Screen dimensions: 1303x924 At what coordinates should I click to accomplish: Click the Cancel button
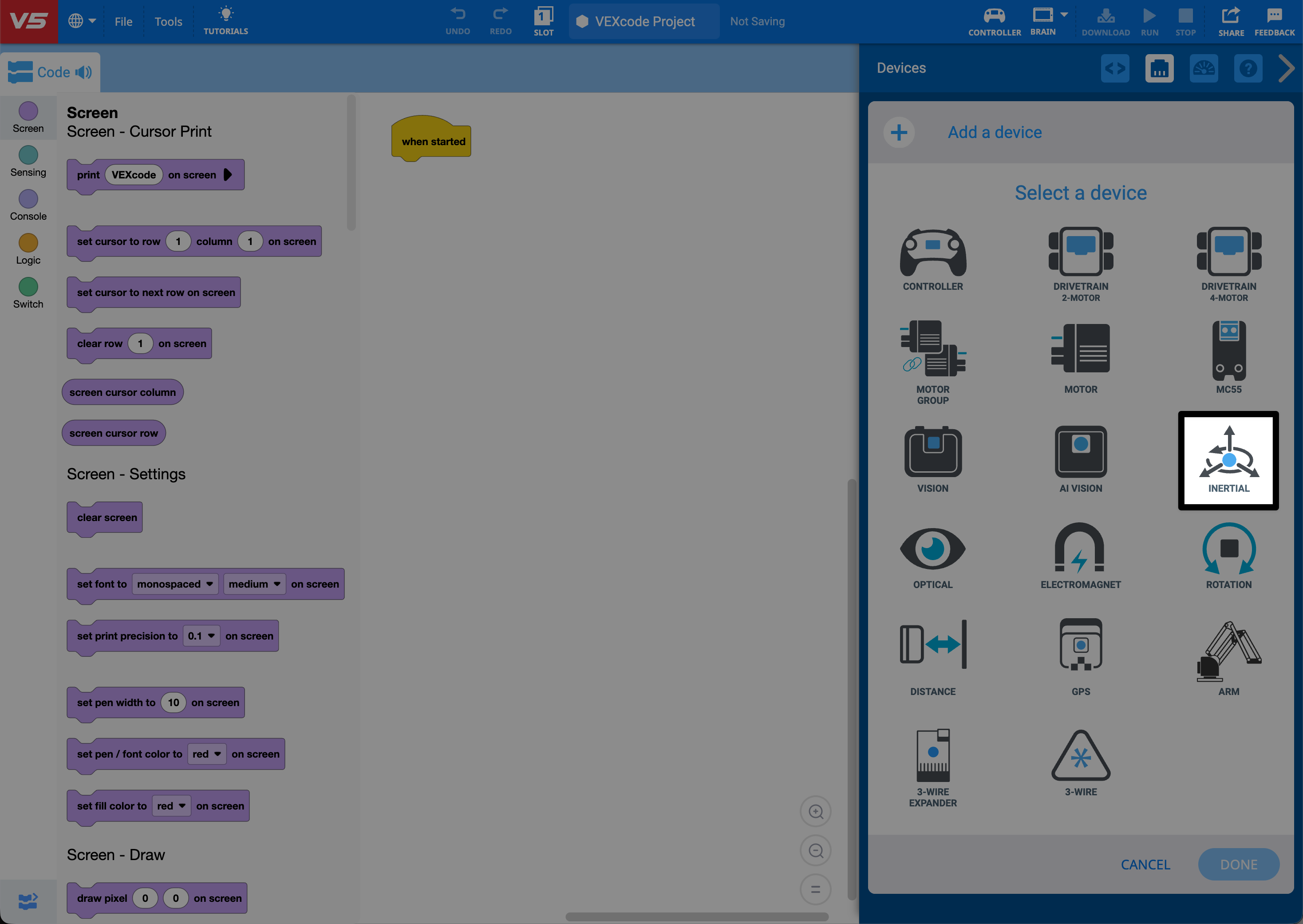click(1145, 864)
